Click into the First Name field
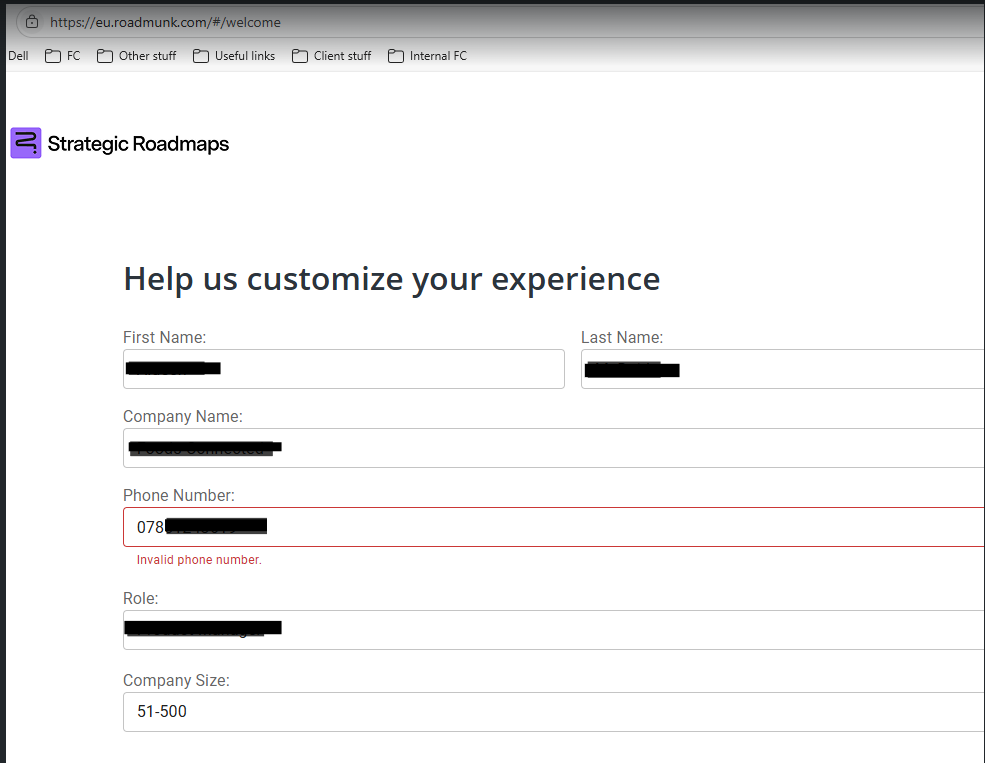 tap(400, 369)
